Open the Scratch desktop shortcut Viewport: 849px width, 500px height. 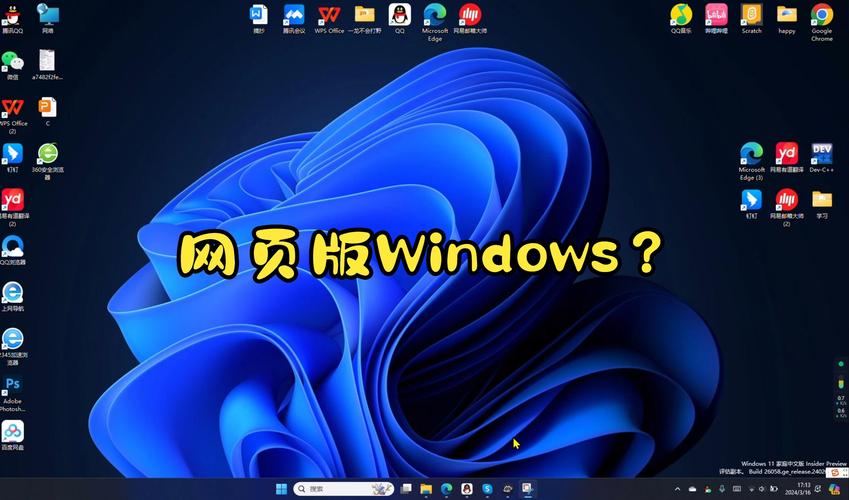tap(752, 19)
